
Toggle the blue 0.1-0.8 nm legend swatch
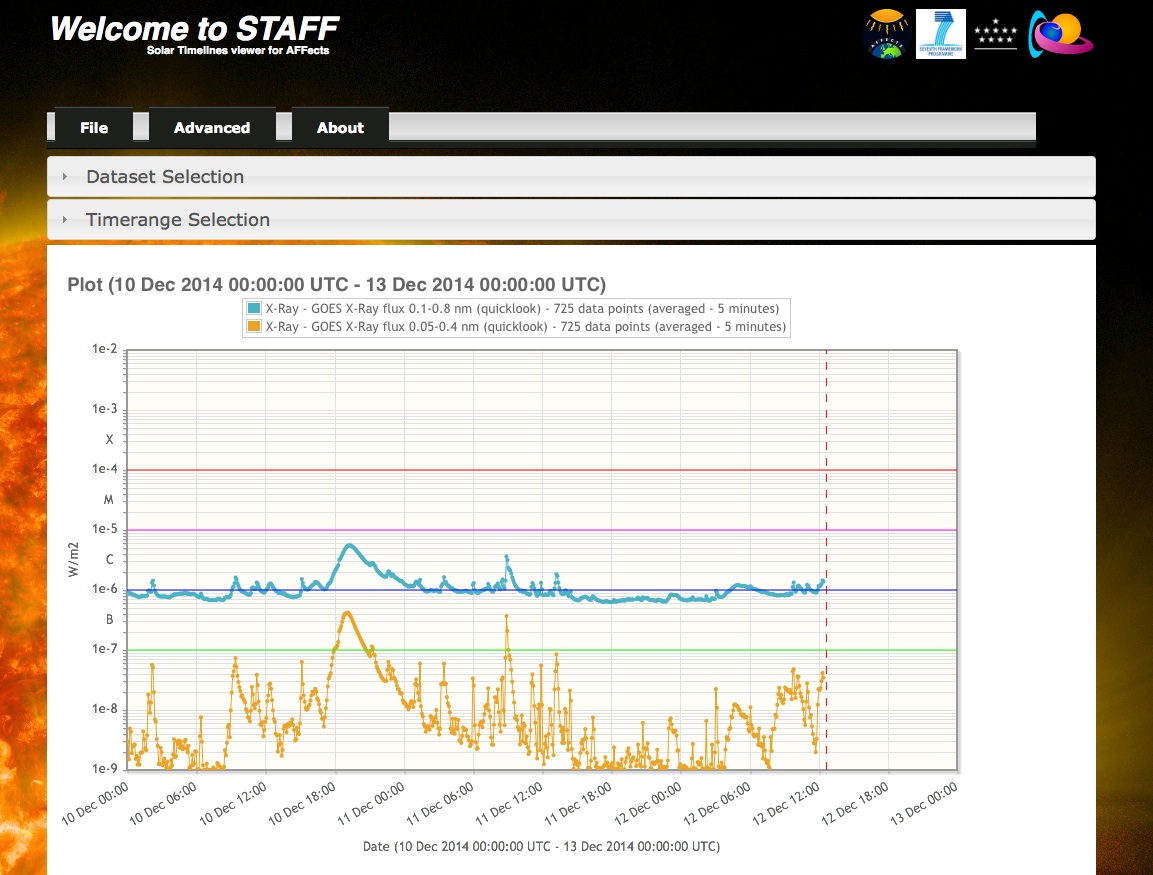(255, 309)
